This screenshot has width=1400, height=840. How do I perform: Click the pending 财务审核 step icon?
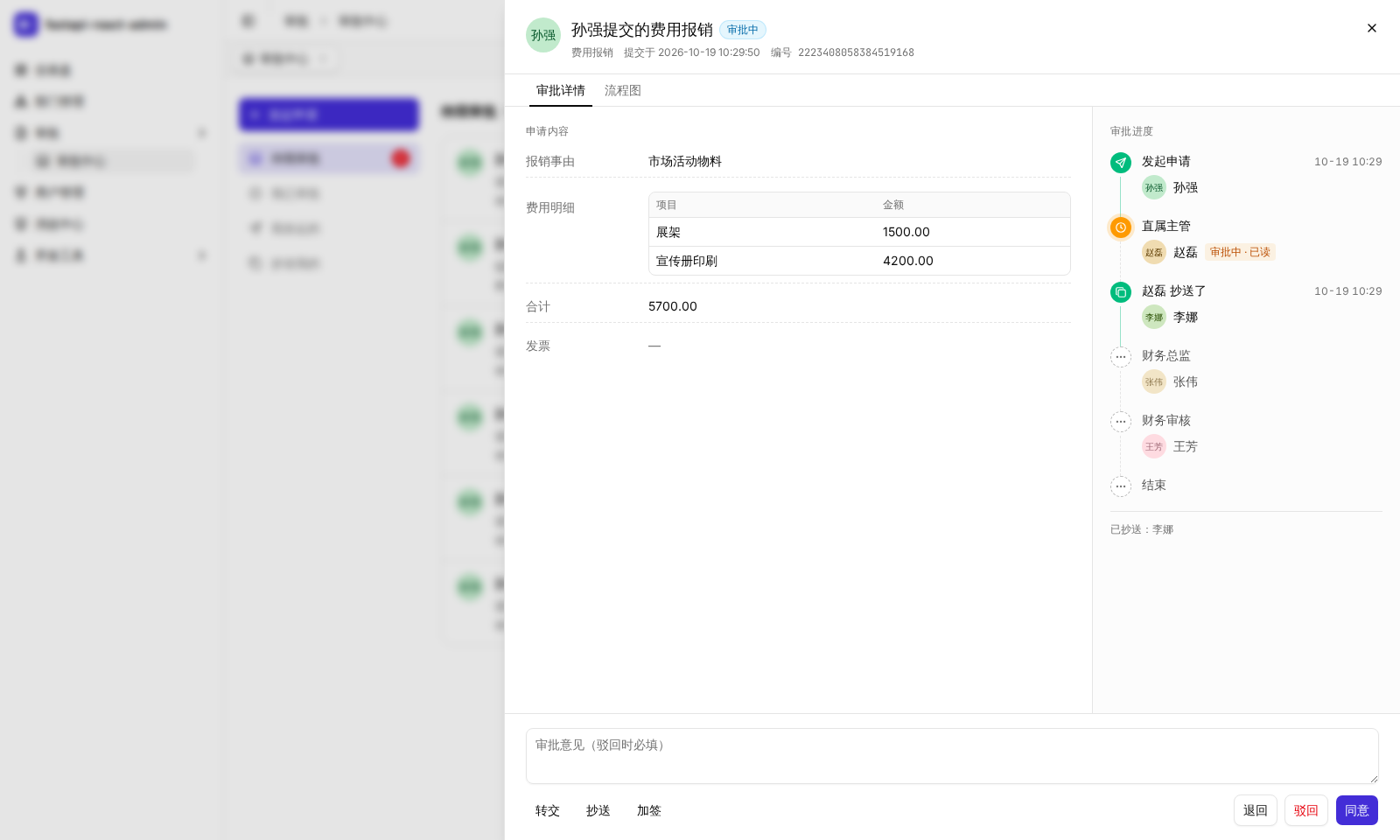point(1121,422)
